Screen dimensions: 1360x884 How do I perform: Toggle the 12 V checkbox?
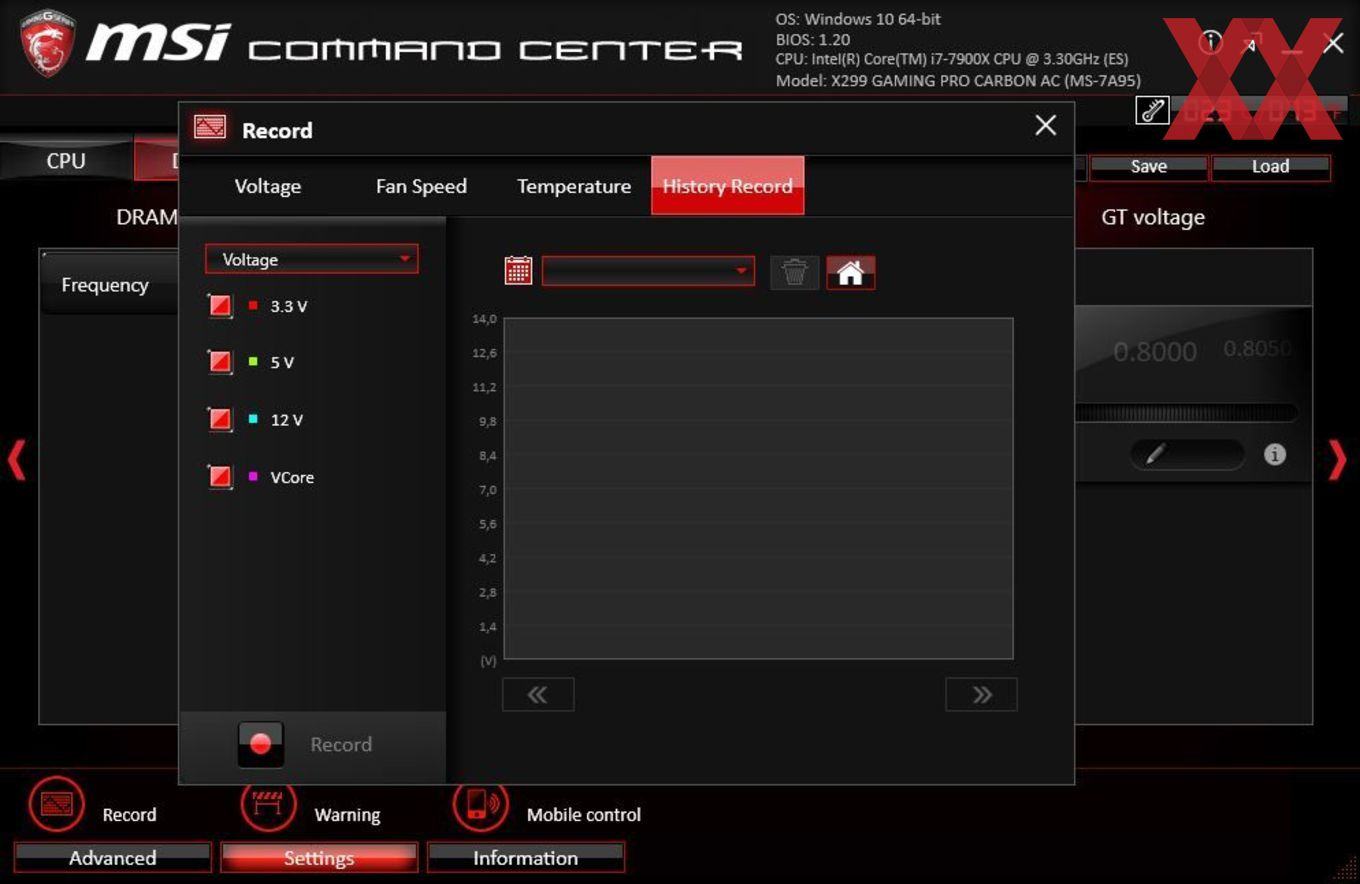220,419
